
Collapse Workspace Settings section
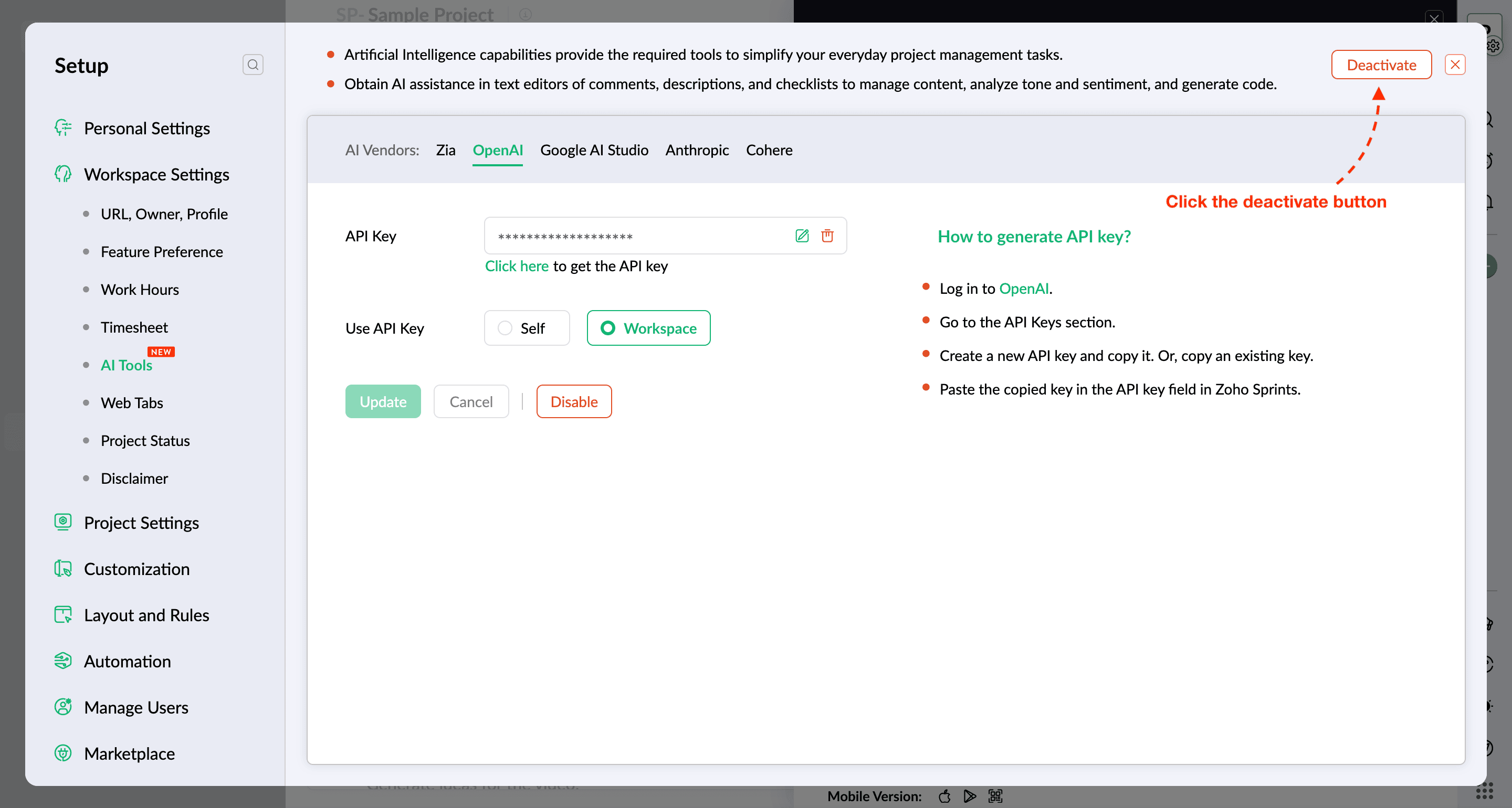[156, 174]
